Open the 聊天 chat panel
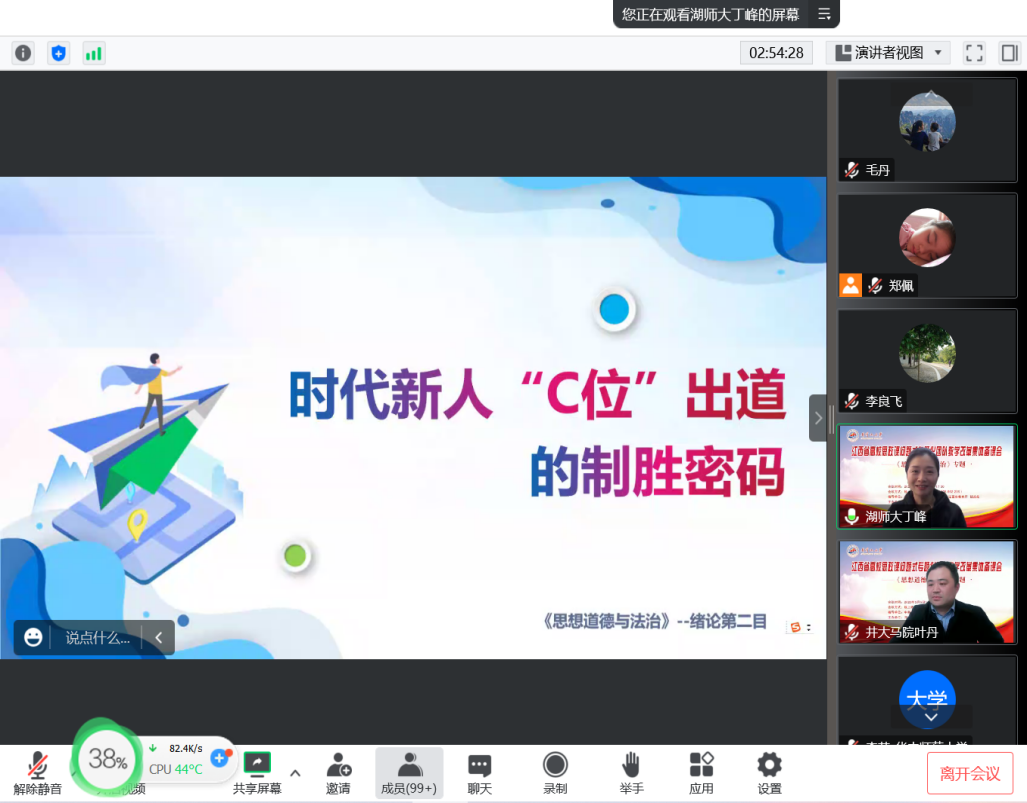 (480, 772)
